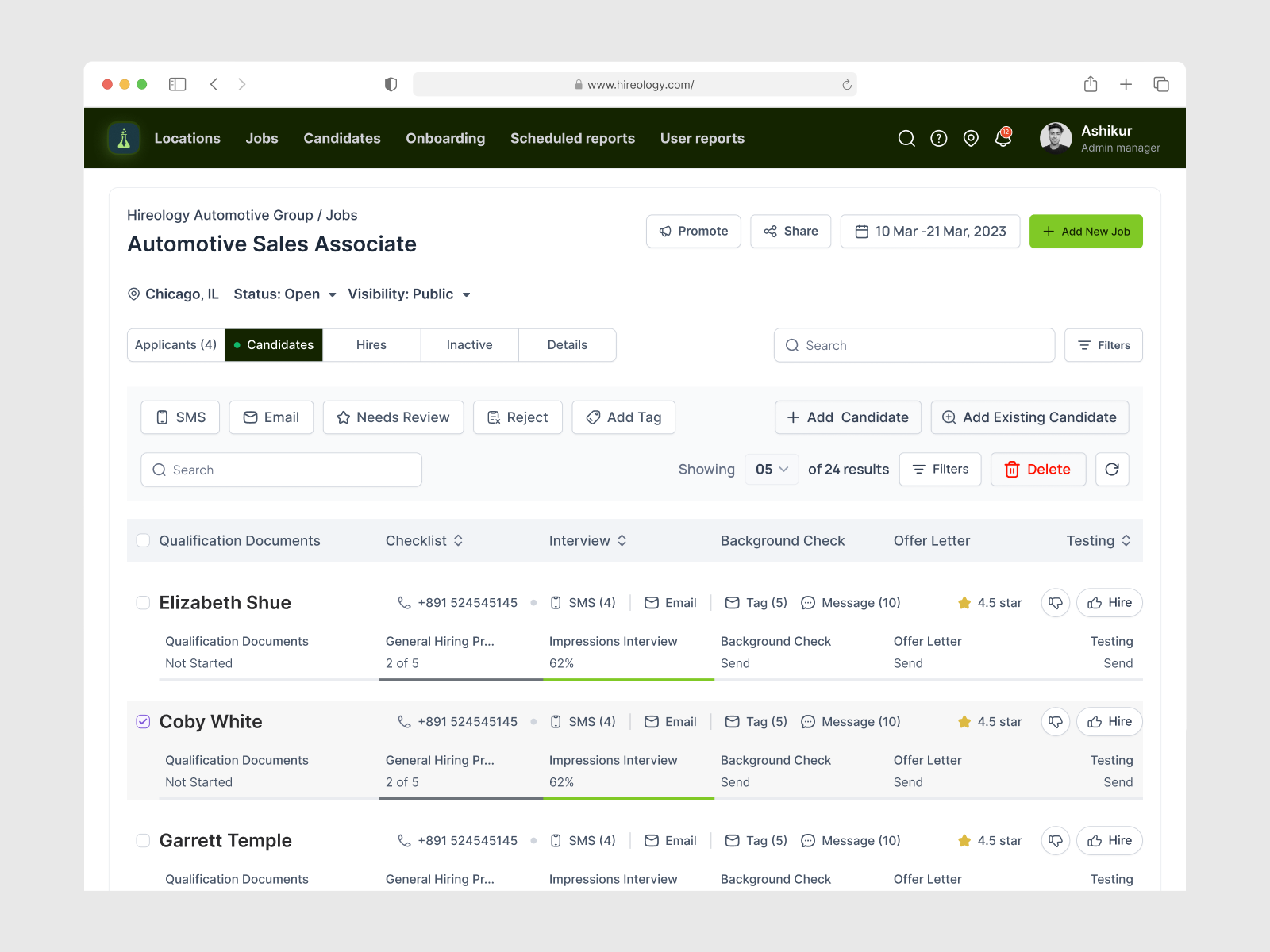This screenshot has width=1270, height=952.
Task: Click the location pin icon in the navbar
Action: 970,138
